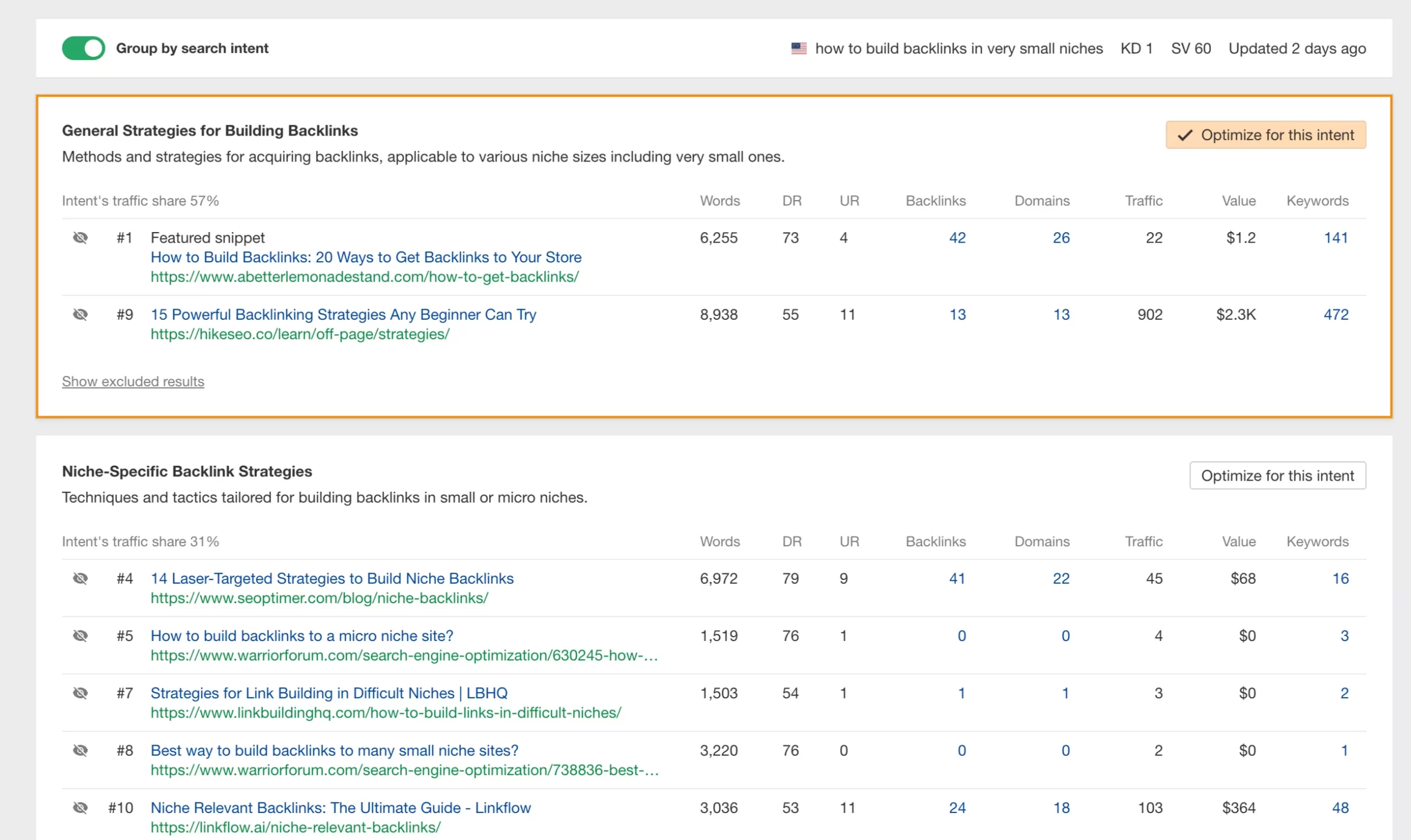Screen dimensions: 1411x840
Task: Open Best way to build backlinks to many small niche sites
Action: (334, 751)
